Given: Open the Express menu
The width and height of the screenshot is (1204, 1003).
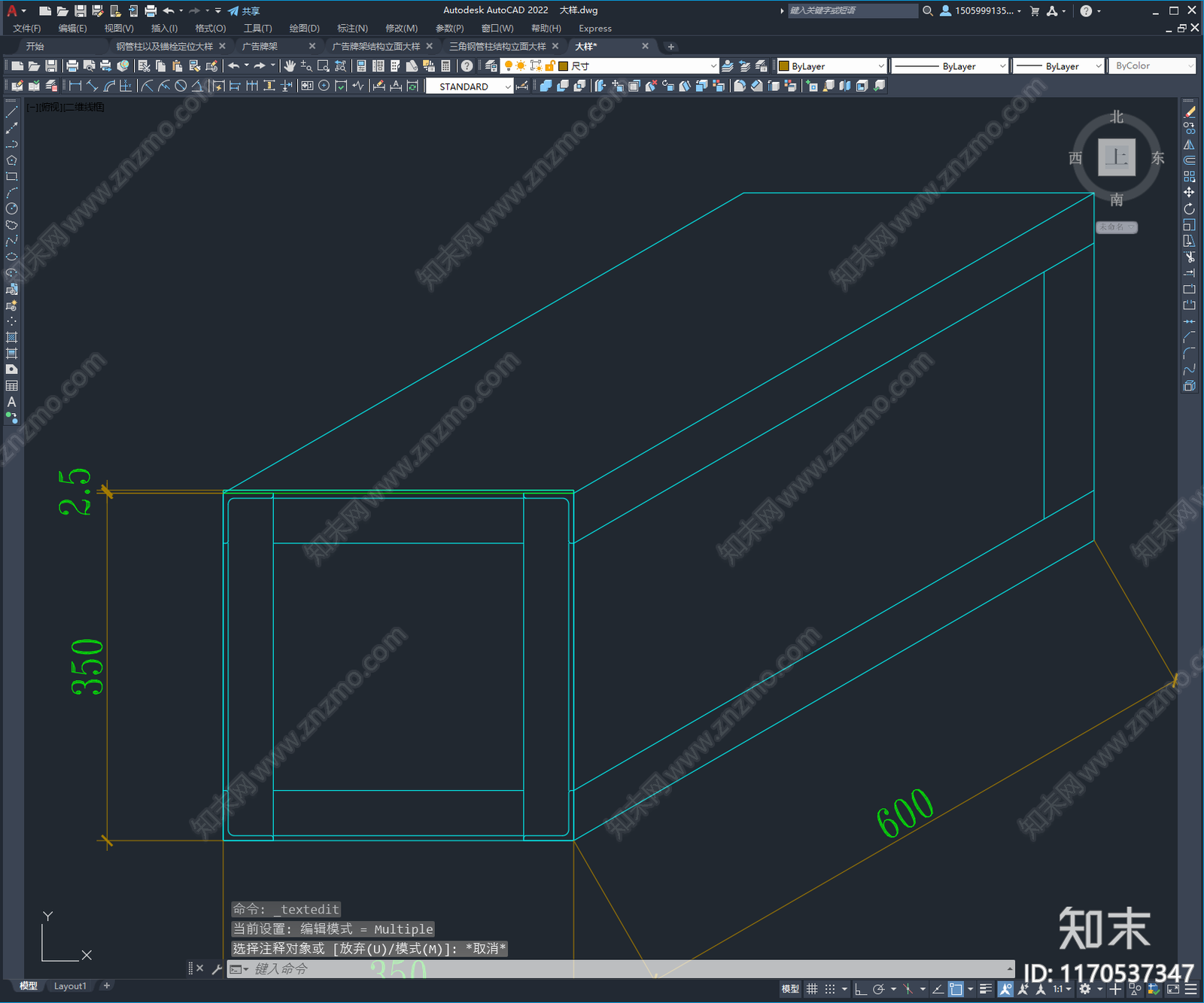Looking at the screenshot, I should click(x=595, y=29).
